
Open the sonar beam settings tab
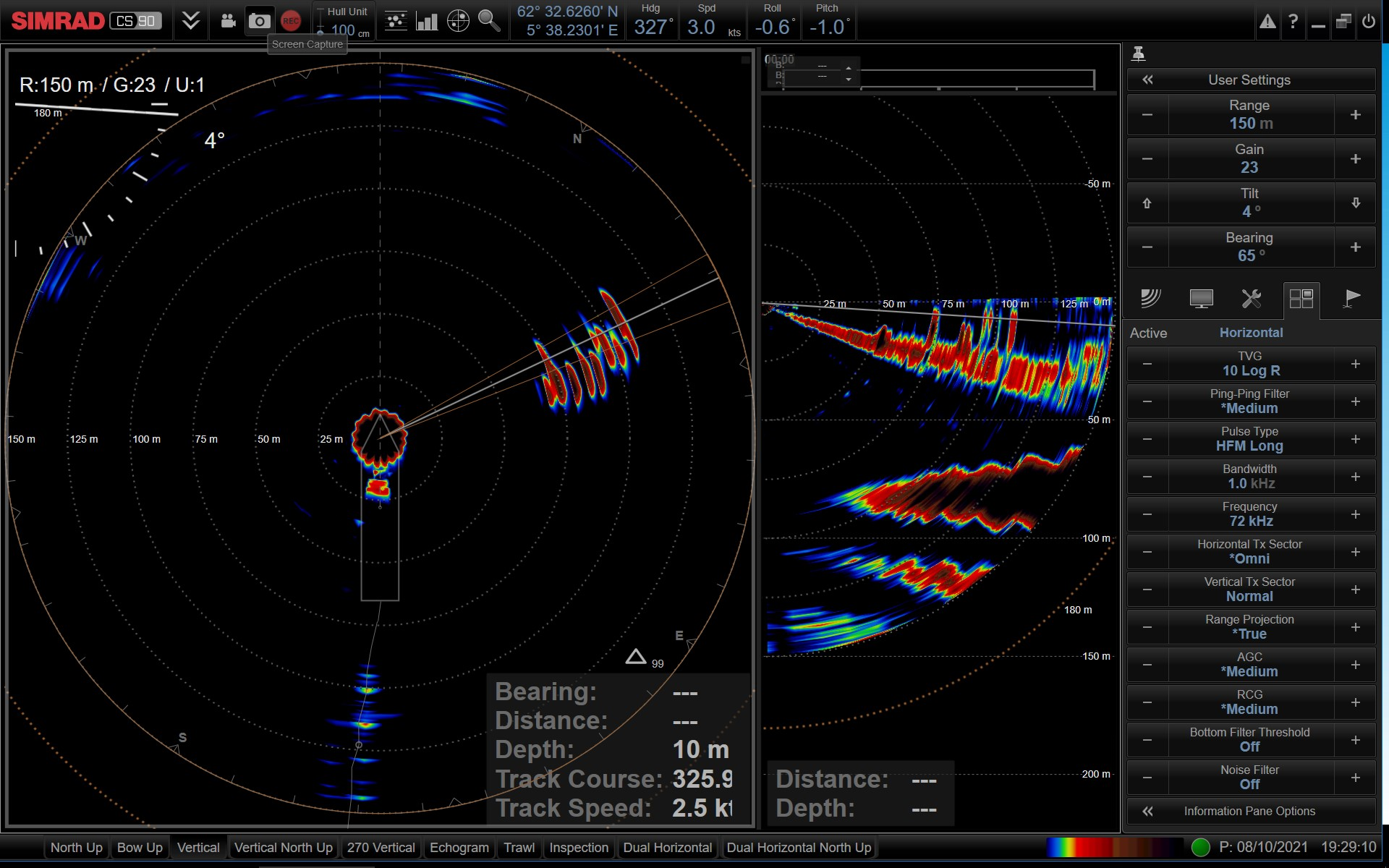pyautogui.click(x=1150, y=299)
